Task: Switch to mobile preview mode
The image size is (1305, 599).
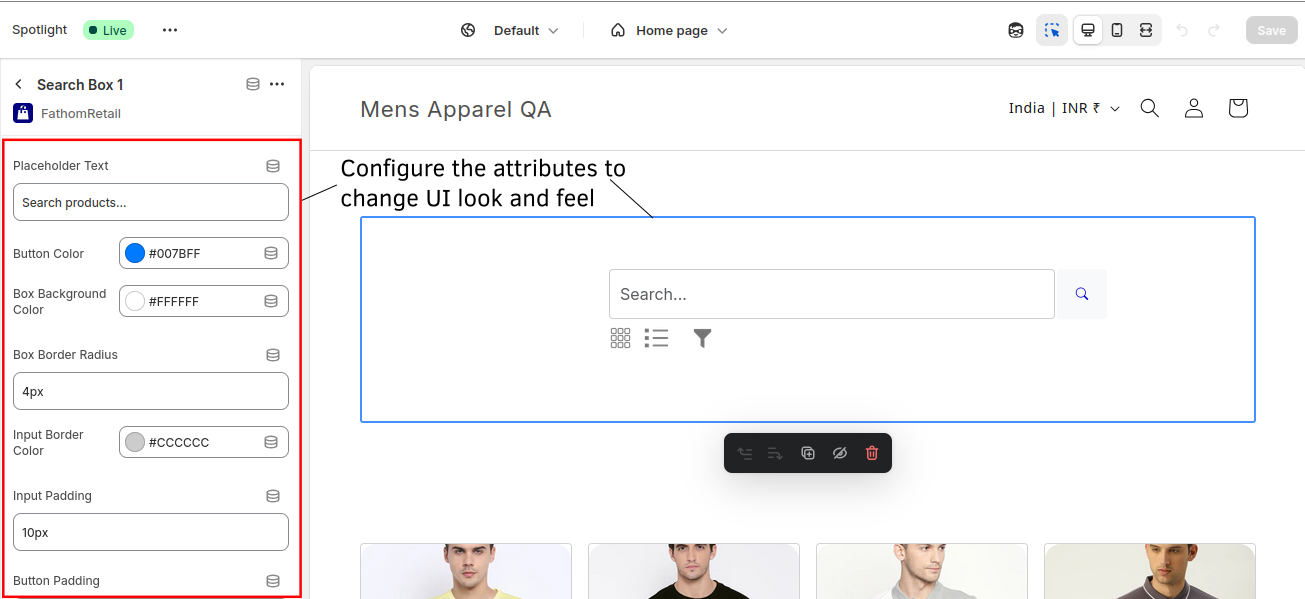Action: pyautogui.click(x=1117, y=30)
